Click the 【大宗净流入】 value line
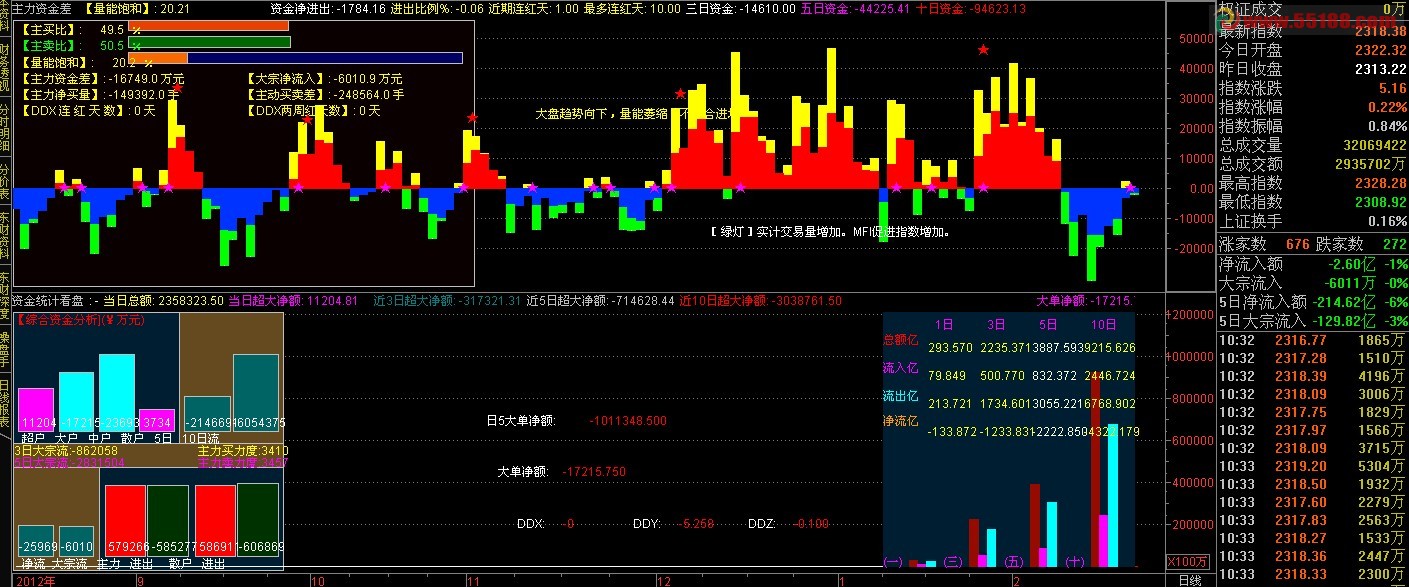Screen dimensions: 1409x587 click(323, 78)
